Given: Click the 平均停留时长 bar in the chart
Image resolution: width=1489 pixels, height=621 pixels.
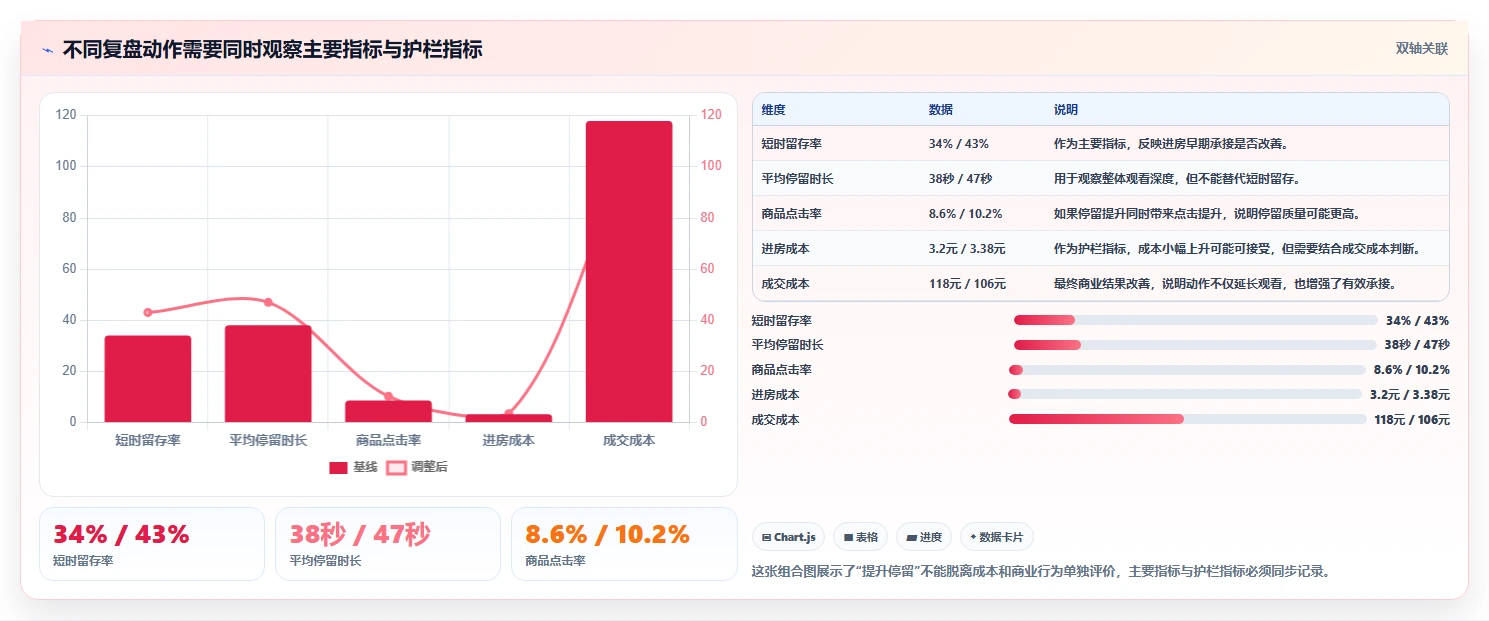Looking at the screenshot, I should [268, 374].
